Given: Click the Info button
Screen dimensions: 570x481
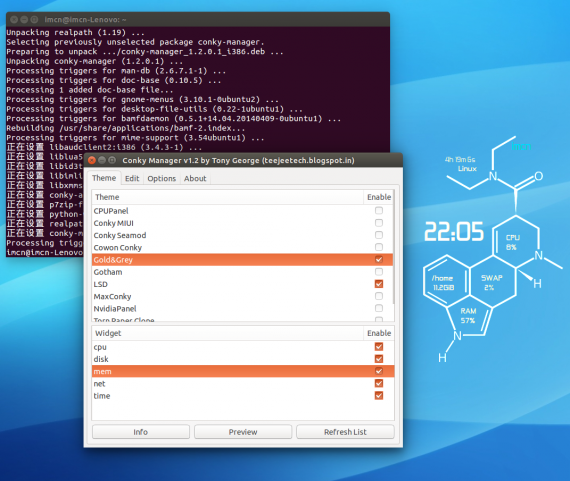Looking at the screenshot, I should tap(141, 432).
